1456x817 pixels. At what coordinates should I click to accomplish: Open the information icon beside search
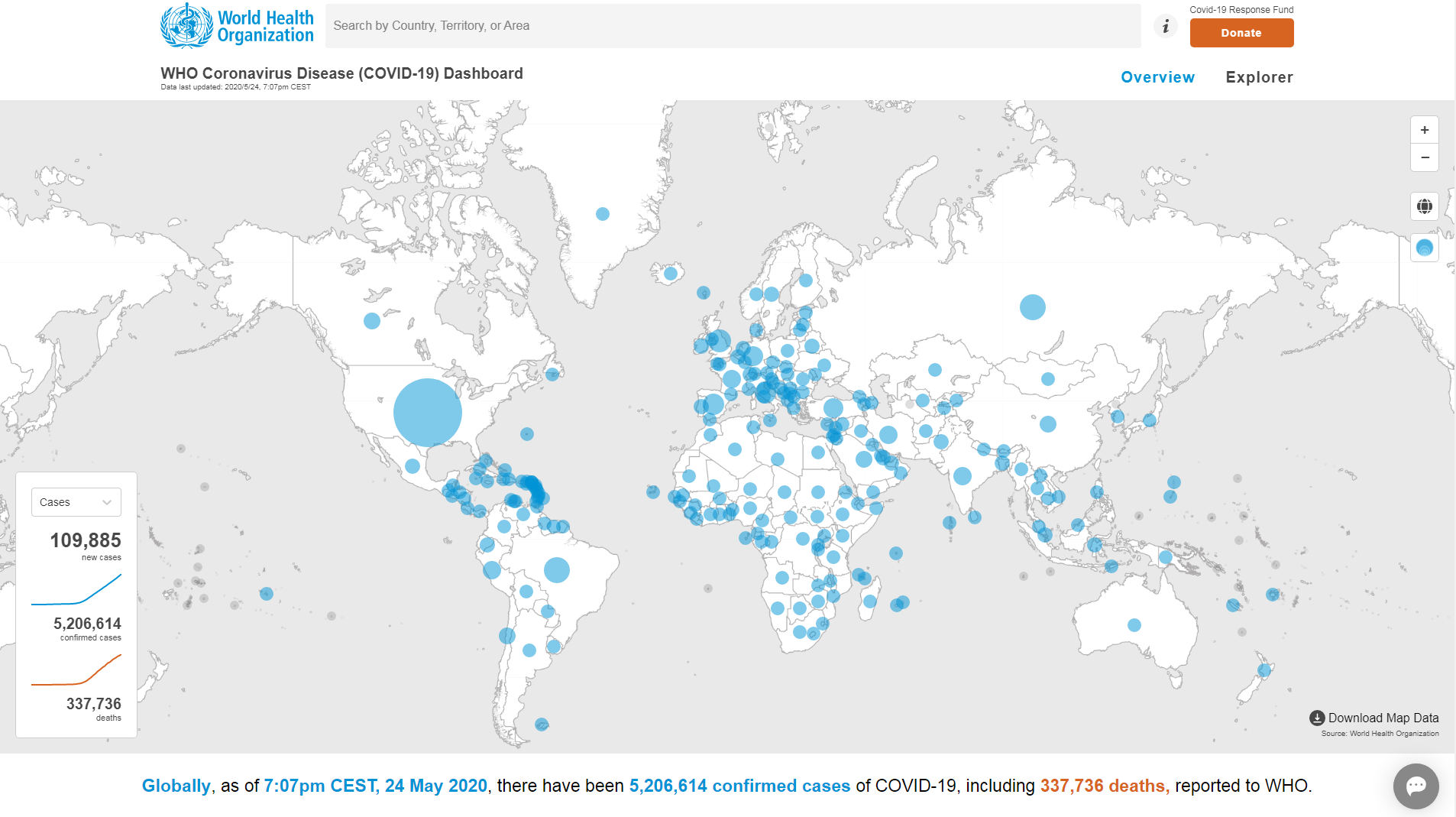point(1166,27)
